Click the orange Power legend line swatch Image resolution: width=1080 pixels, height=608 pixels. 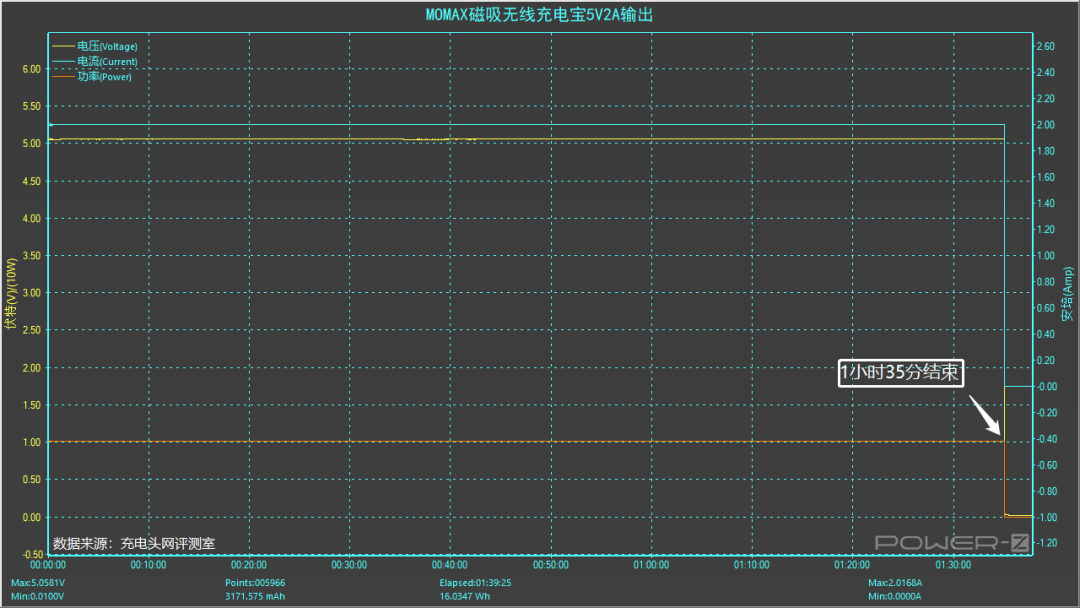click(63, 76)
